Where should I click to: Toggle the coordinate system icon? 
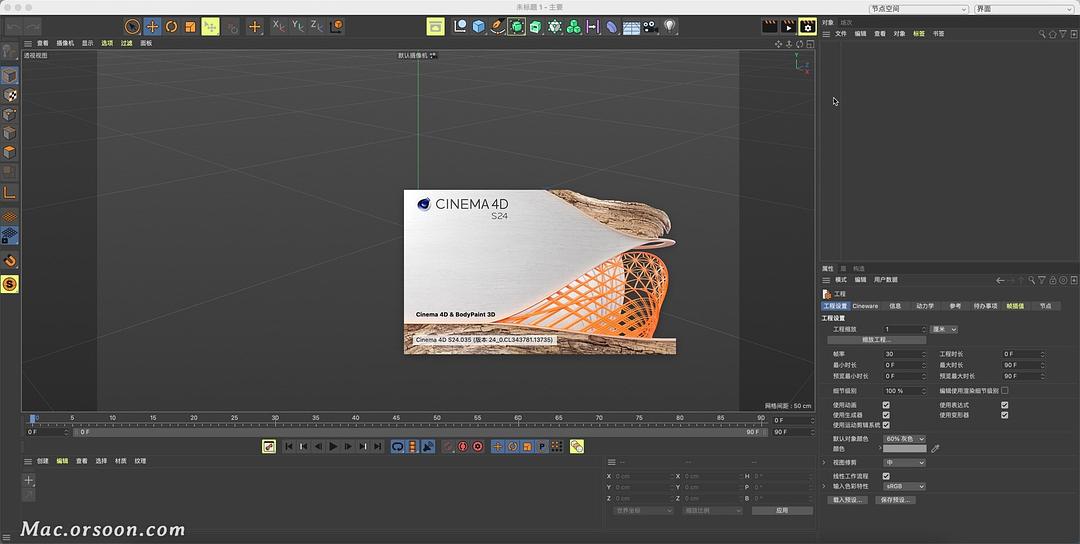337,26
